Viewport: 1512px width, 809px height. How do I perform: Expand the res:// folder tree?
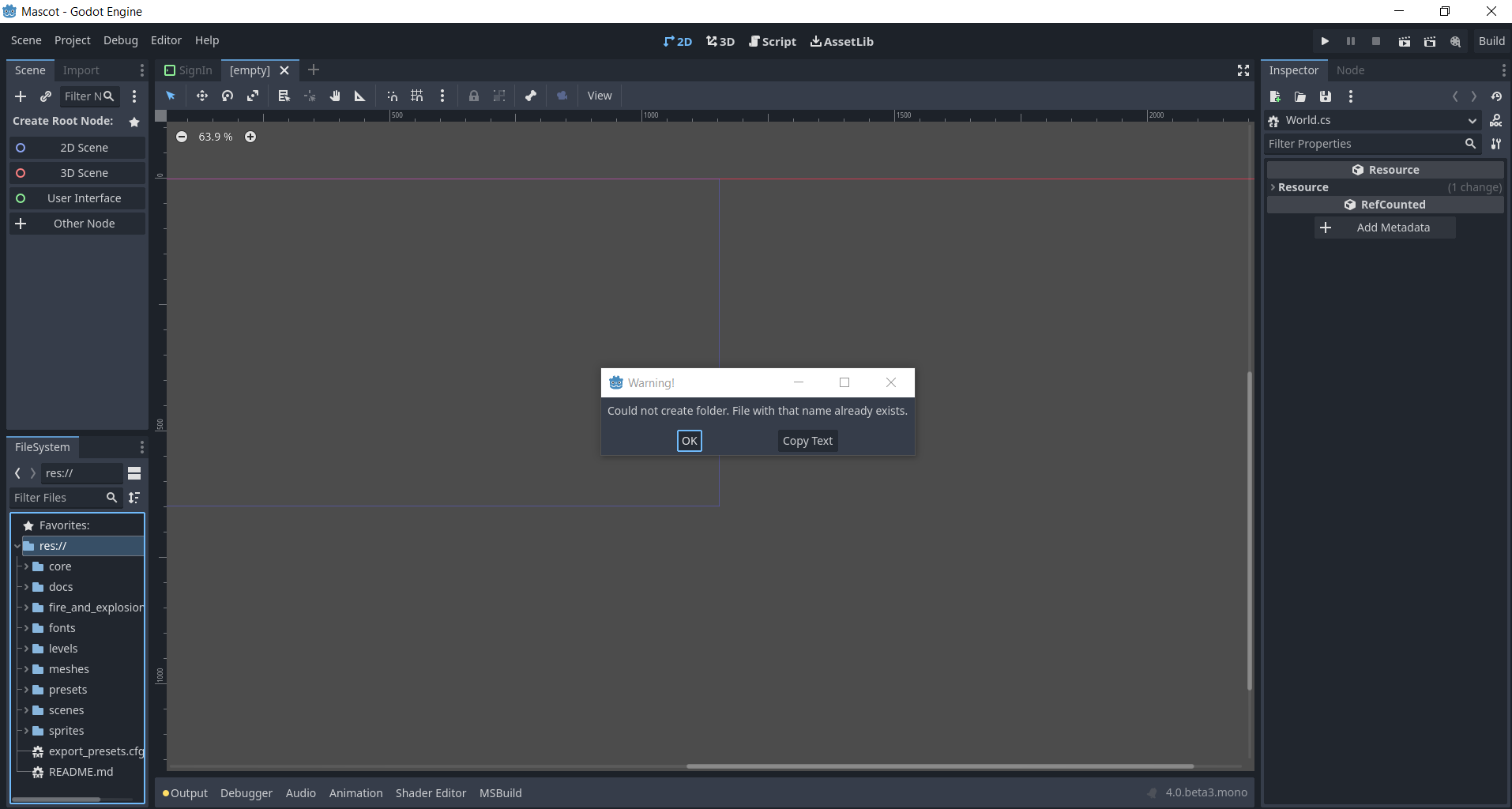point(17,546)
